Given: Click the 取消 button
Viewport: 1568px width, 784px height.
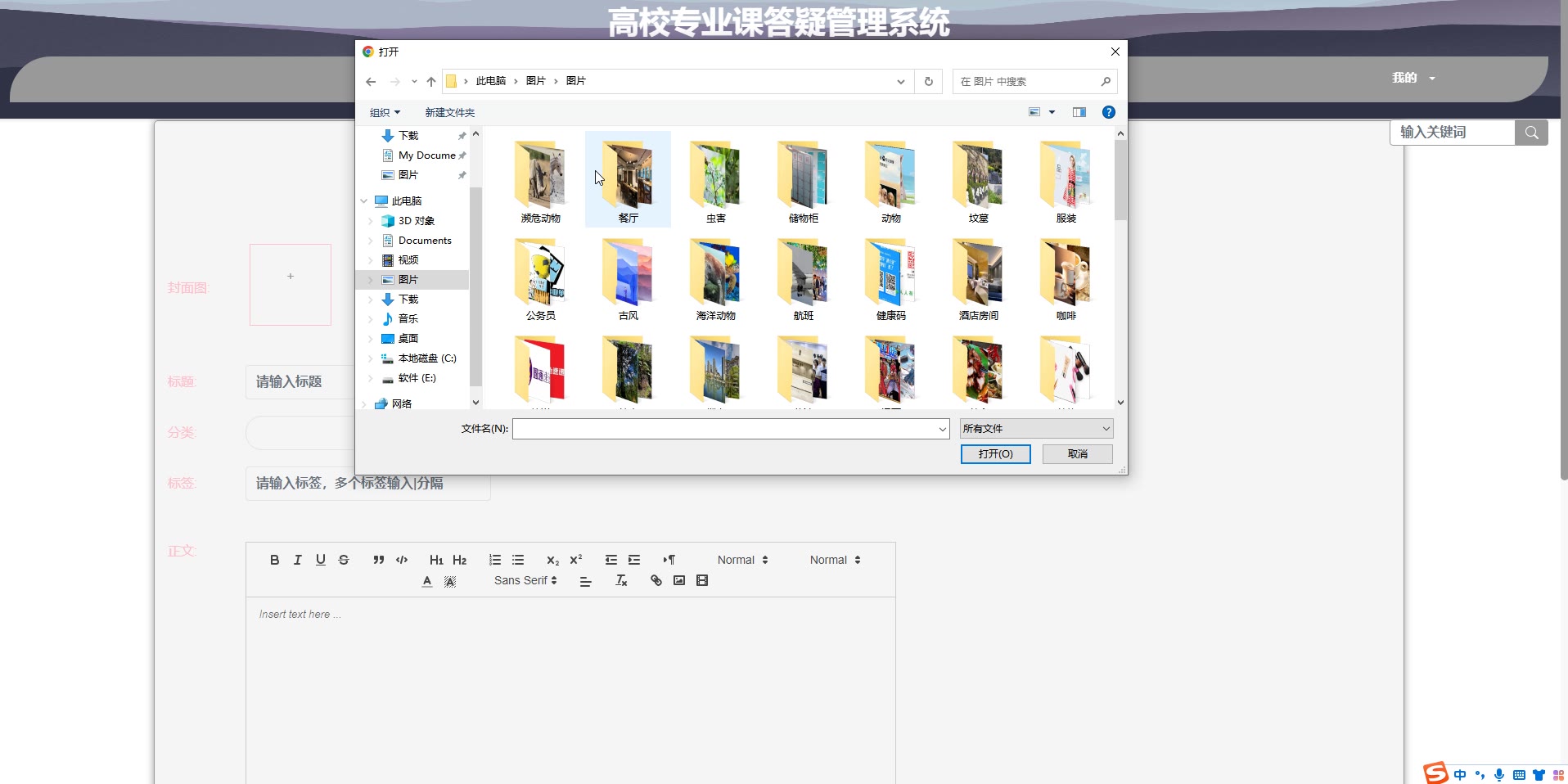Looking at the screenshot, I should point(1077,454).
